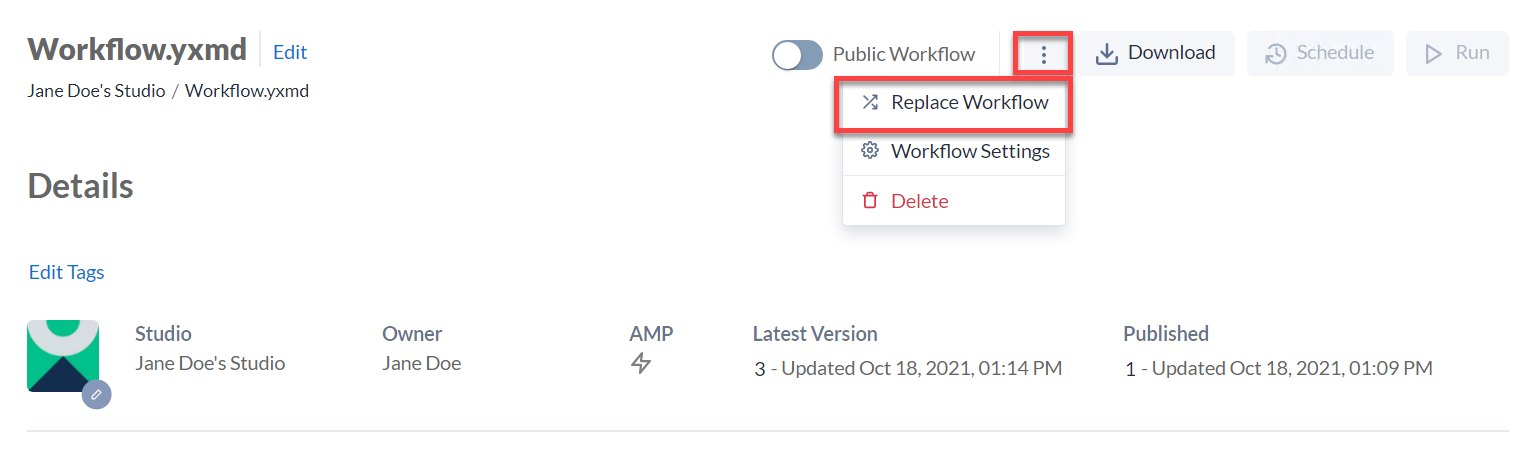Toggle the Public Workflow switch
This screenshot has height=458, width=1520.
797,55
